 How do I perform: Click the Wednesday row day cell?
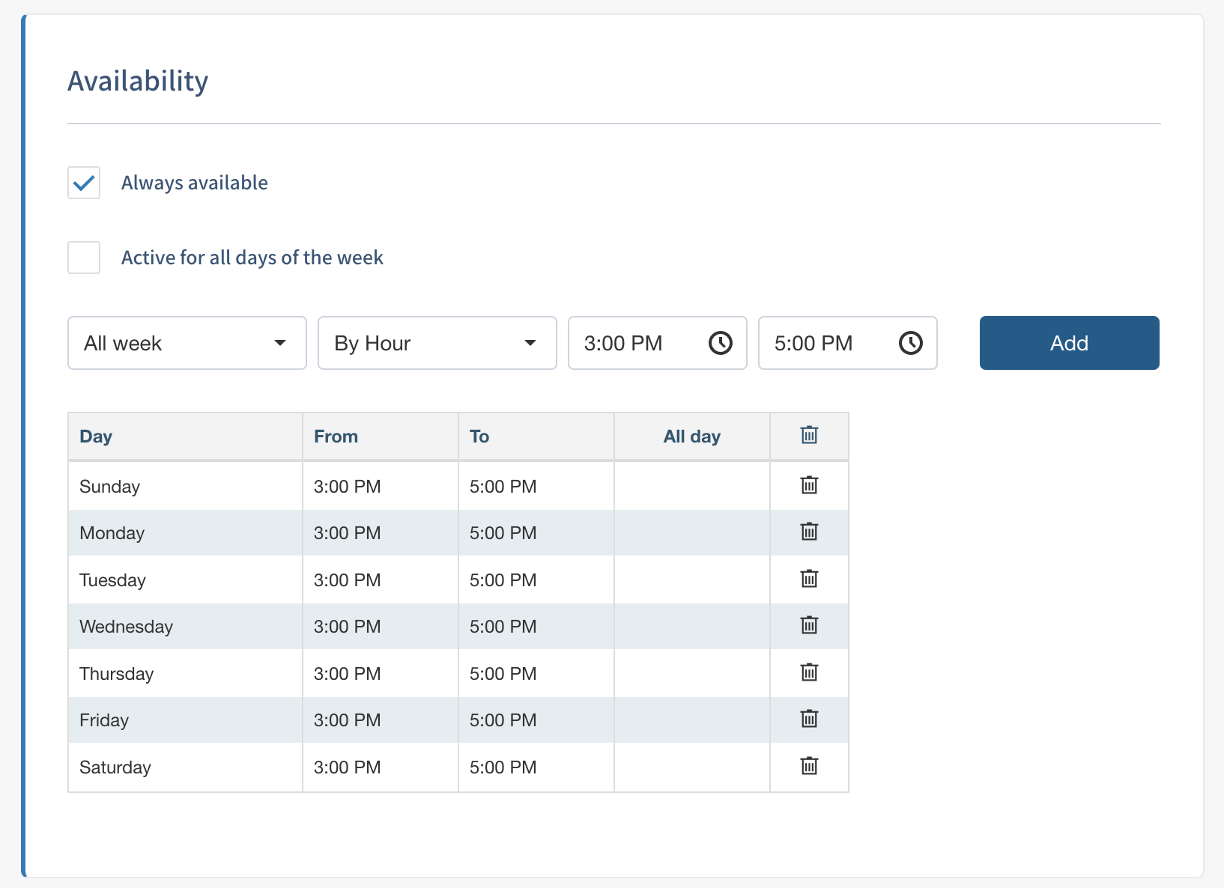126,627
